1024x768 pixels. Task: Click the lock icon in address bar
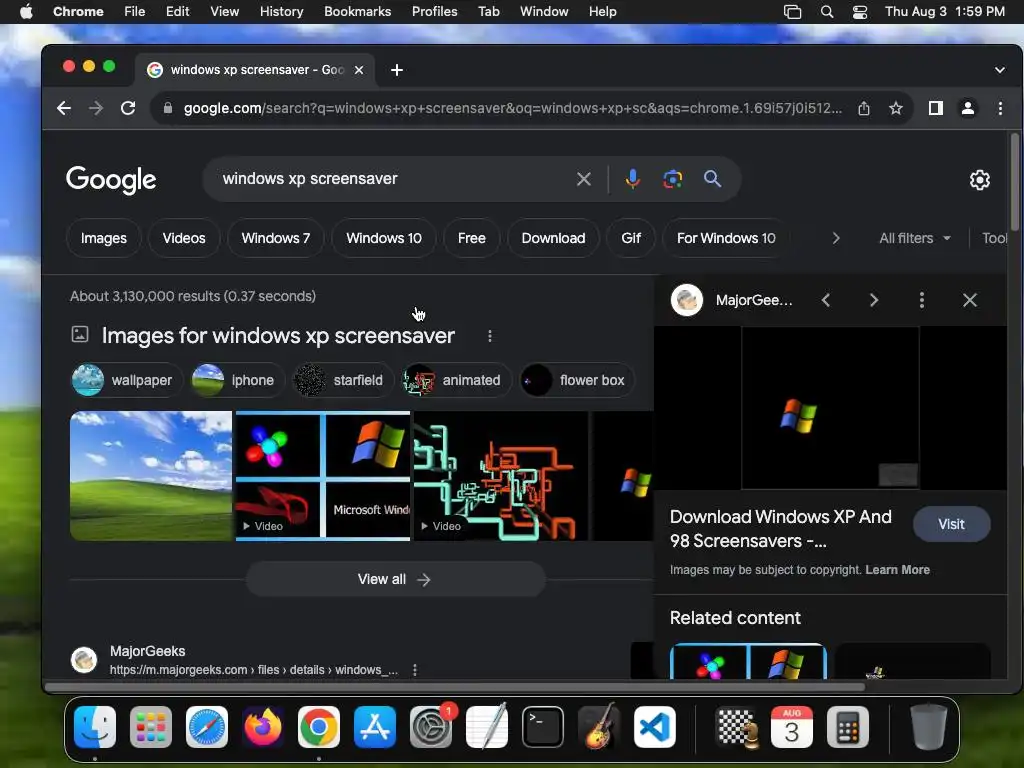click(x=168, y=108)
